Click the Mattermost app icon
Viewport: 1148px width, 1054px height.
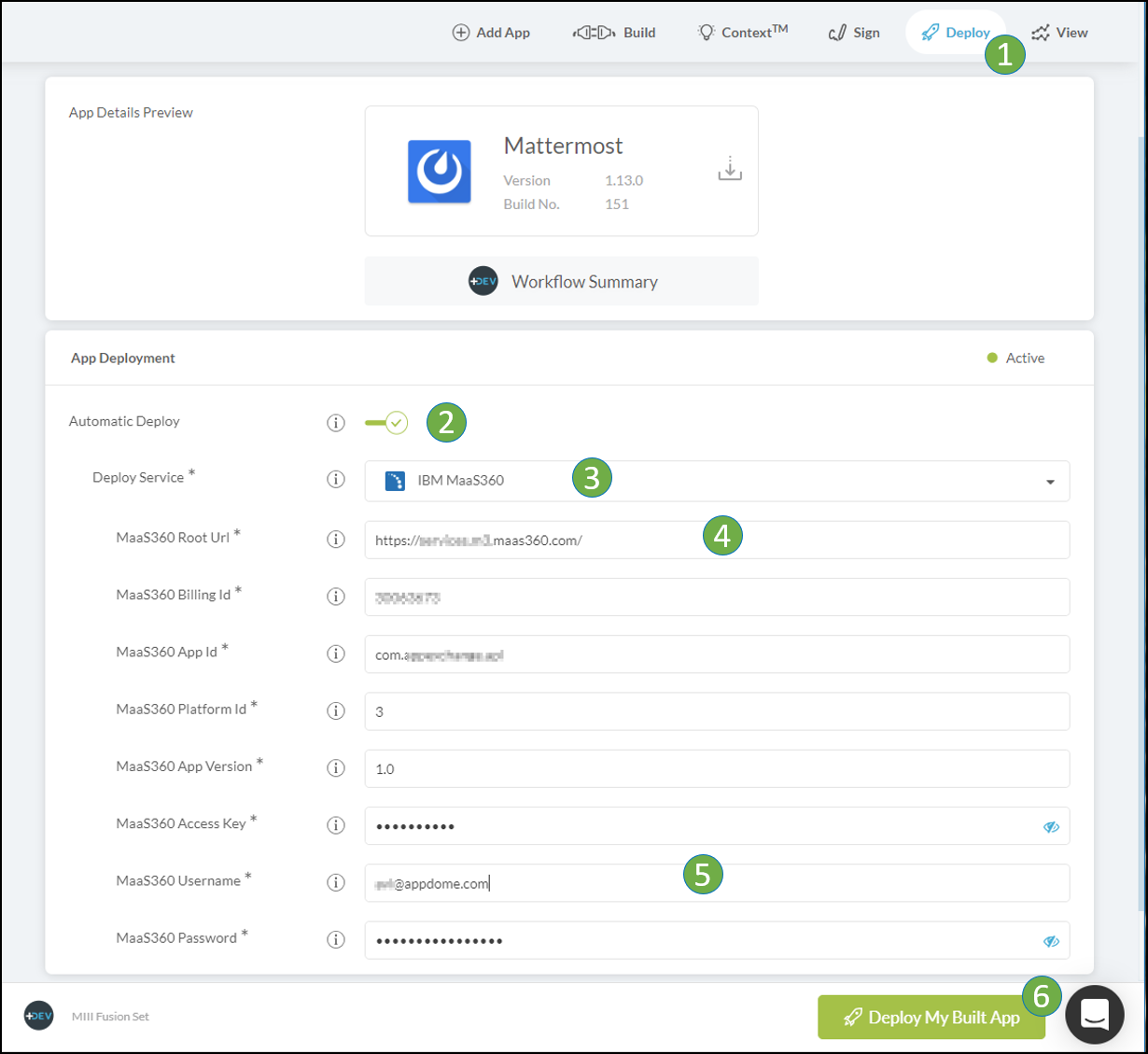point(440,172)
